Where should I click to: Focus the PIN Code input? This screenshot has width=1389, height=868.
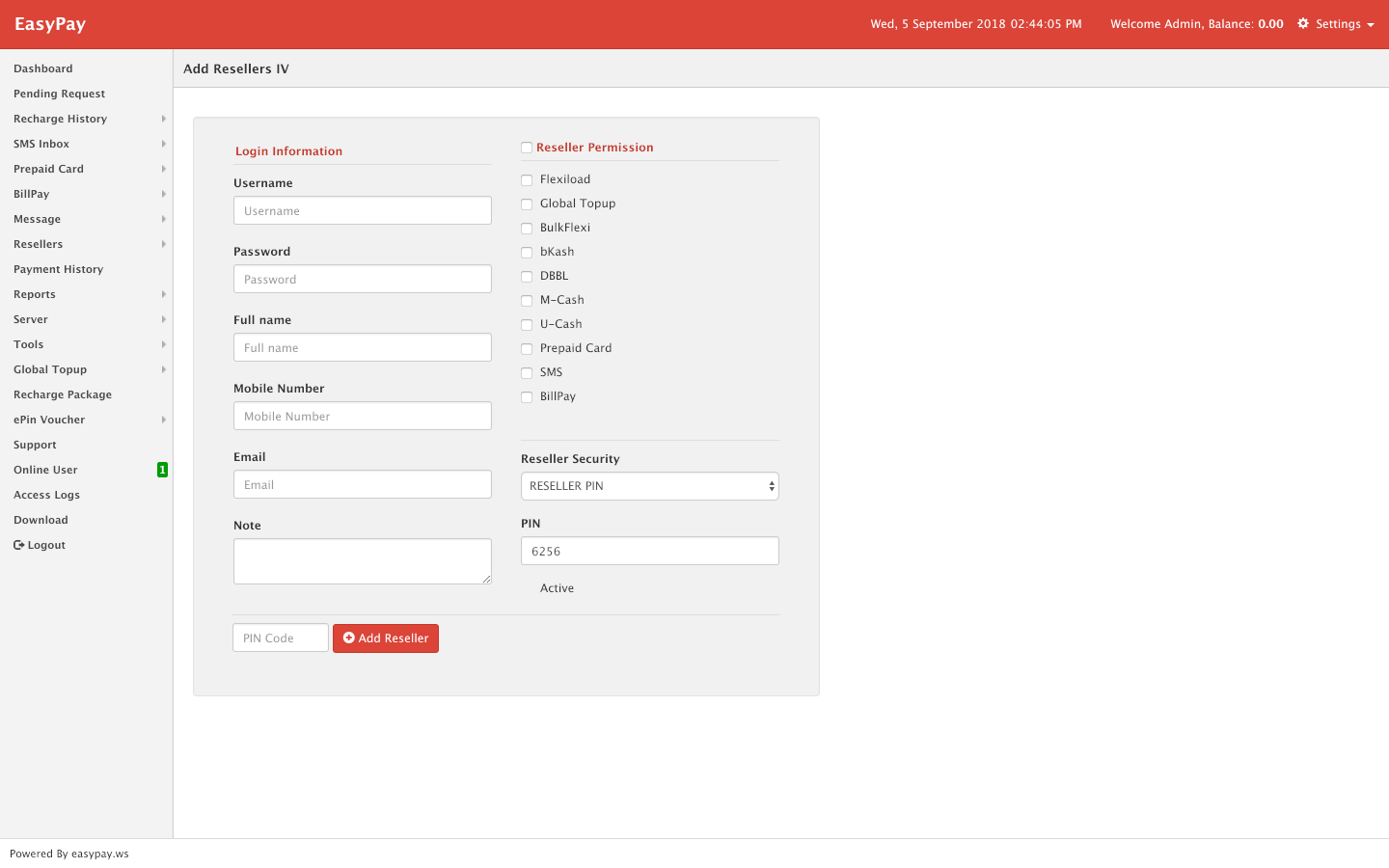[x=281, y=637]
